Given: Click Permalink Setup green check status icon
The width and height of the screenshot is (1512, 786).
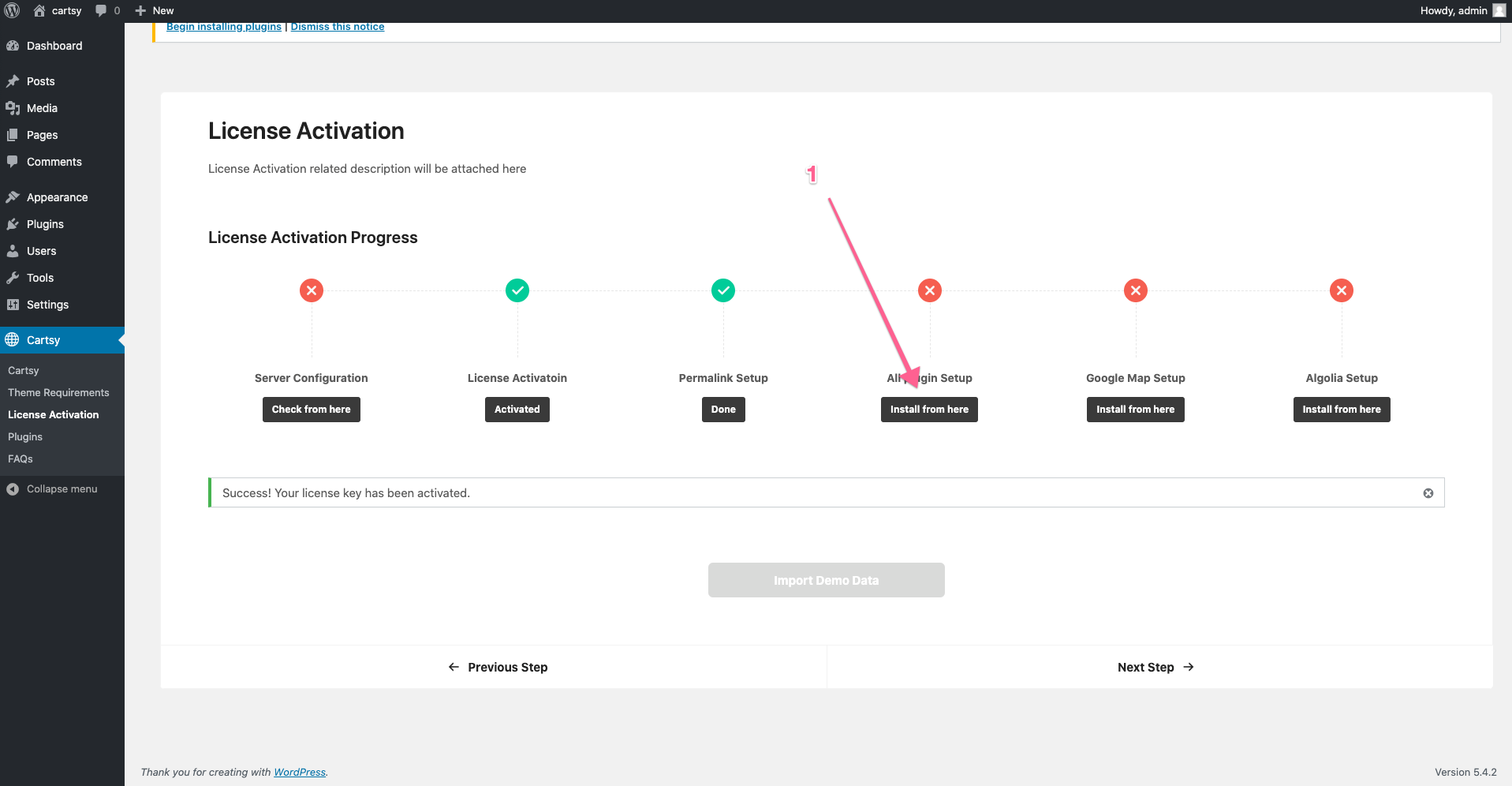Looking at the screenshot, I should (723, 290).
